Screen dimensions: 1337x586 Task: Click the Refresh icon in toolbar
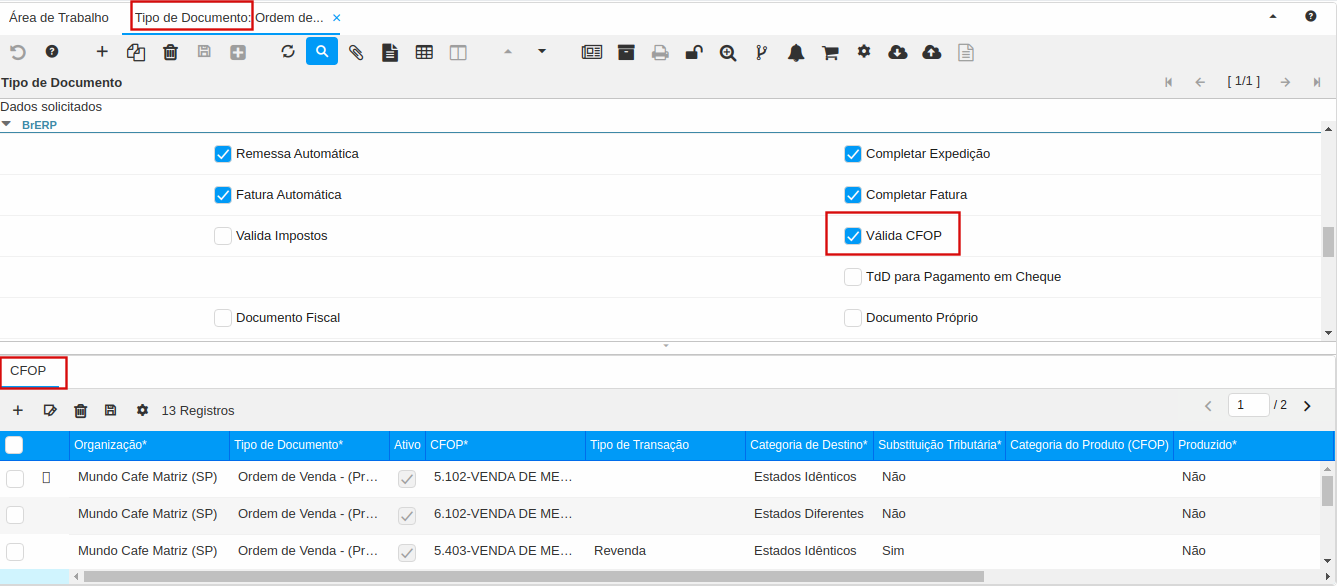[288, 52]
